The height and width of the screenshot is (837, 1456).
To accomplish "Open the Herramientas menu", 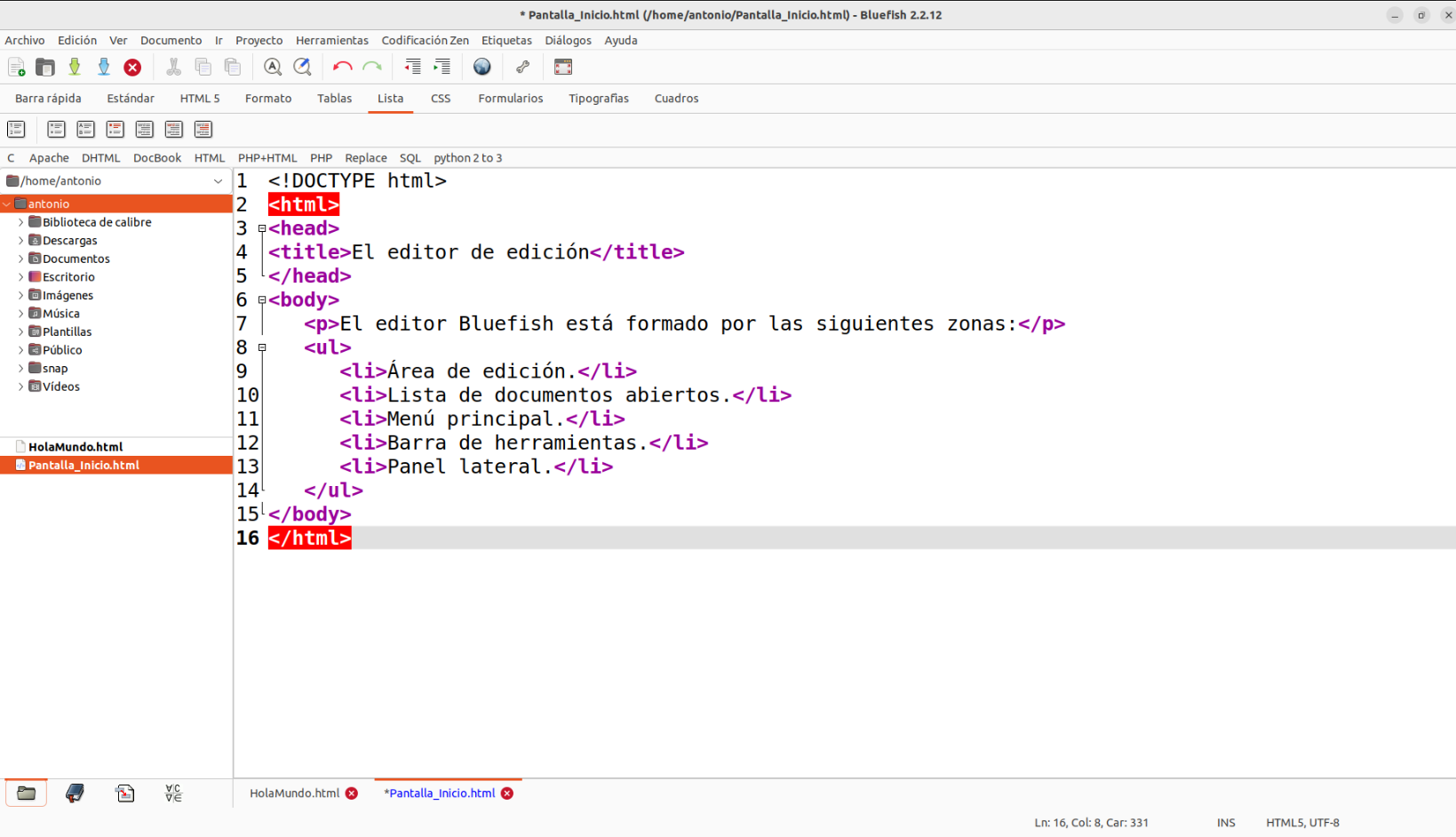I will pos(331,40).
